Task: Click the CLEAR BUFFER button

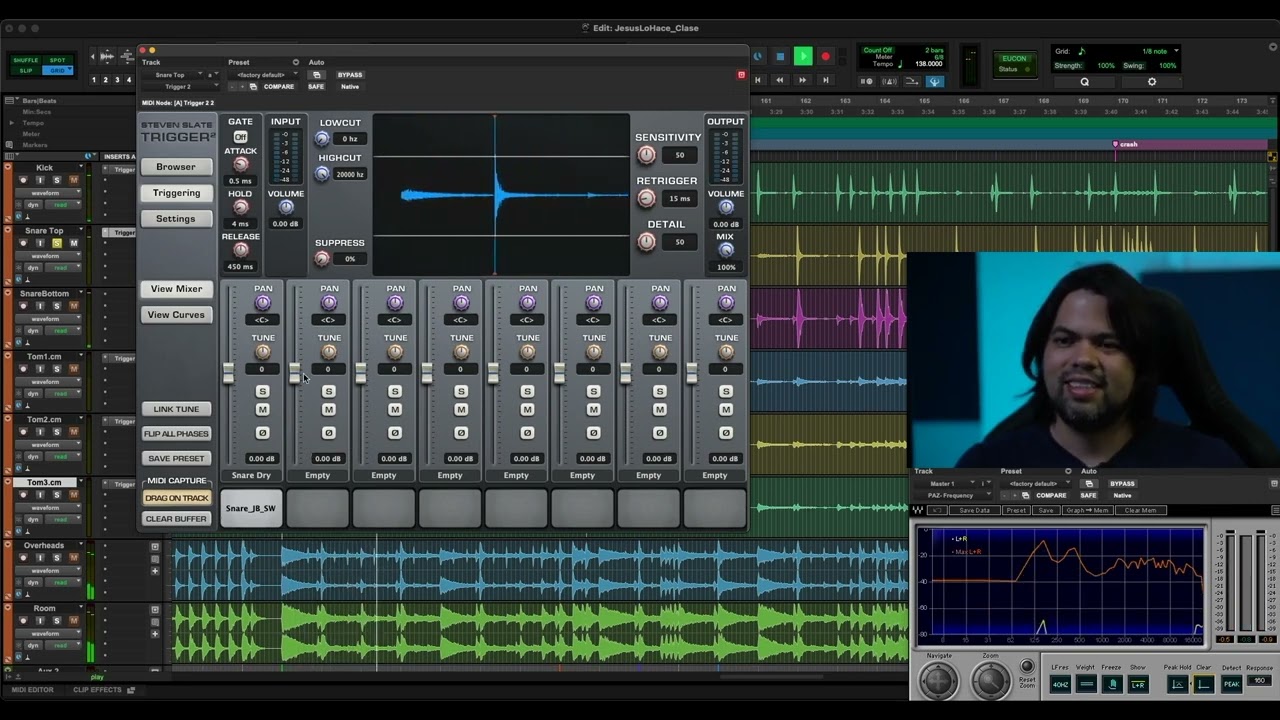Action: (x=176, y=520)
